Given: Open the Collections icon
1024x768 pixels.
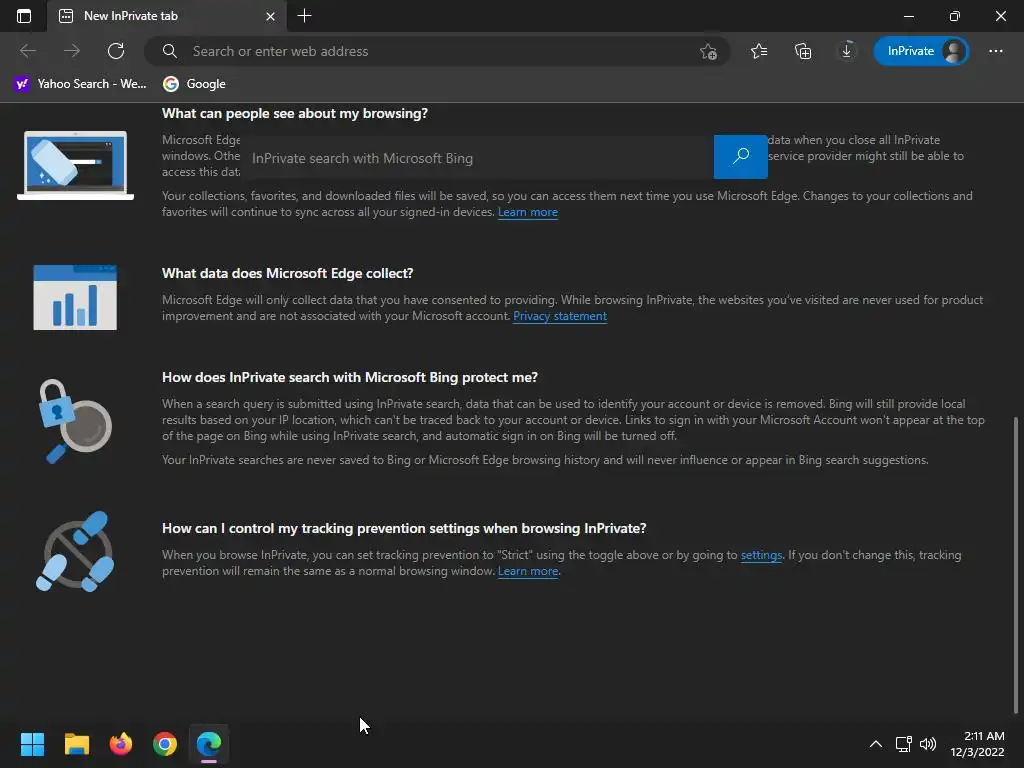Looking at the screenshot, I should coord(803,51).
